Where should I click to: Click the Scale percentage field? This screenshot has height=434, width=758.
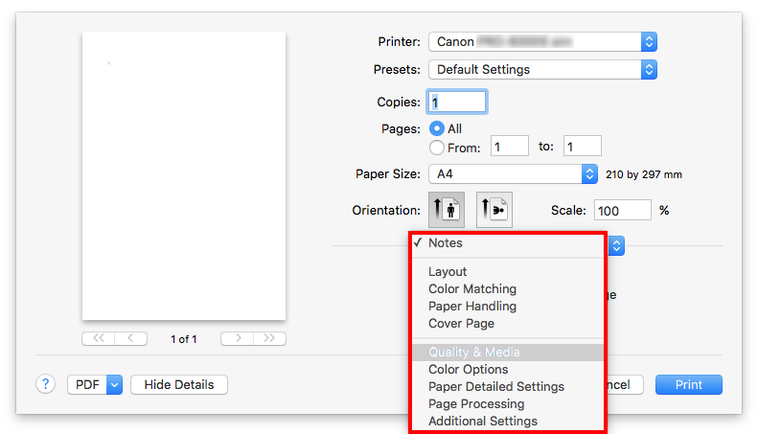(621, 211)
